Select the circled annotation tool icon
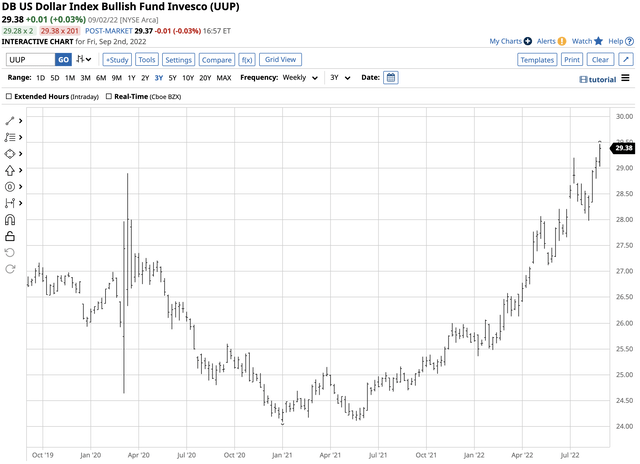The height and width of the screenshot is (464, 640). pos(10,187)
